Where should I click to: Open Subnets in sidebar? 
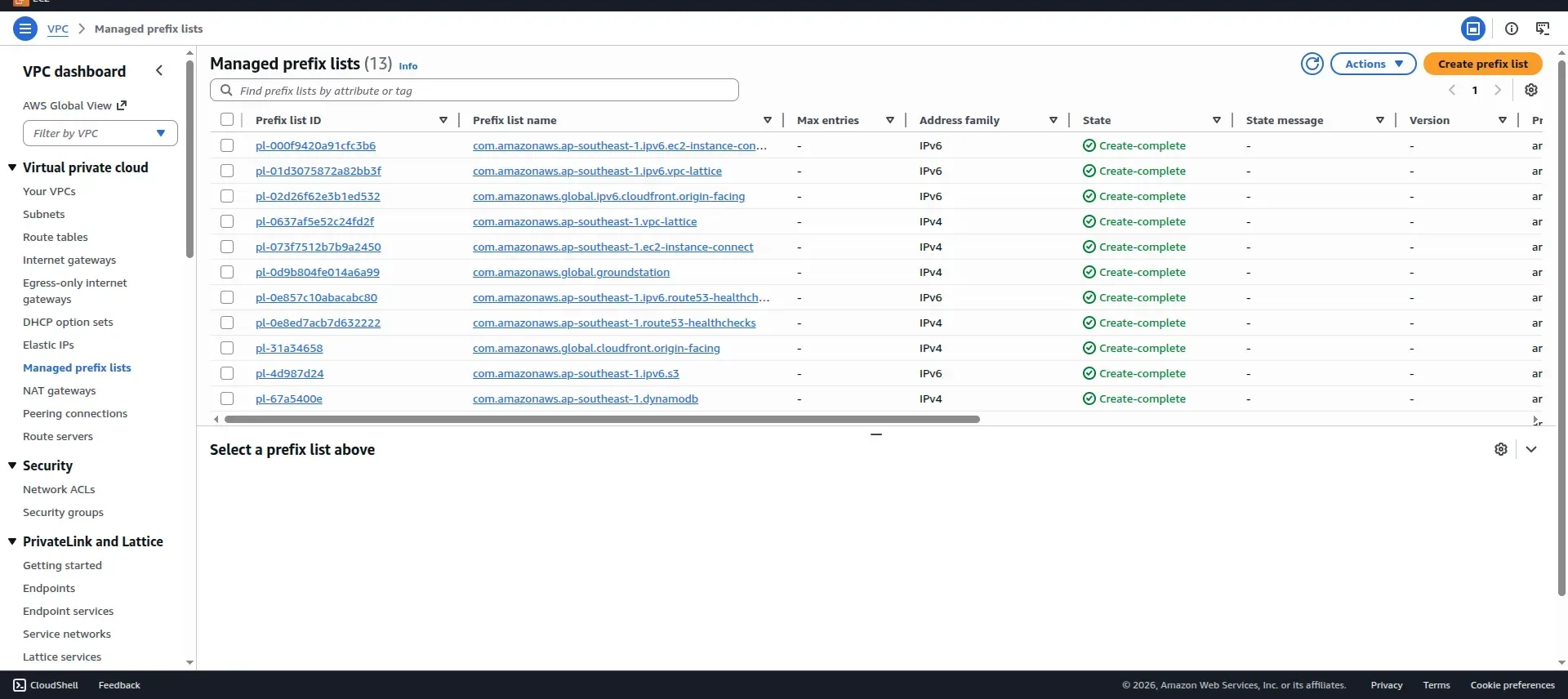click(x=44, y=214)
